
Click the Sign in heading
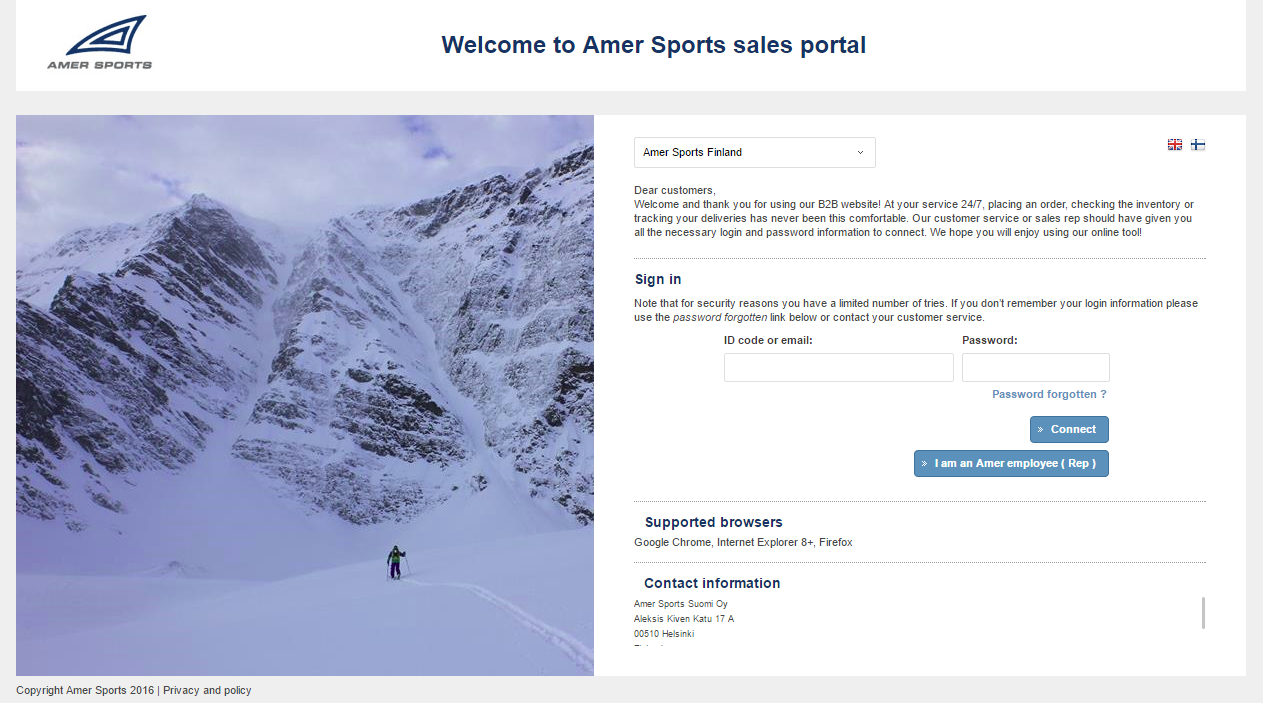tap(658, 280)
